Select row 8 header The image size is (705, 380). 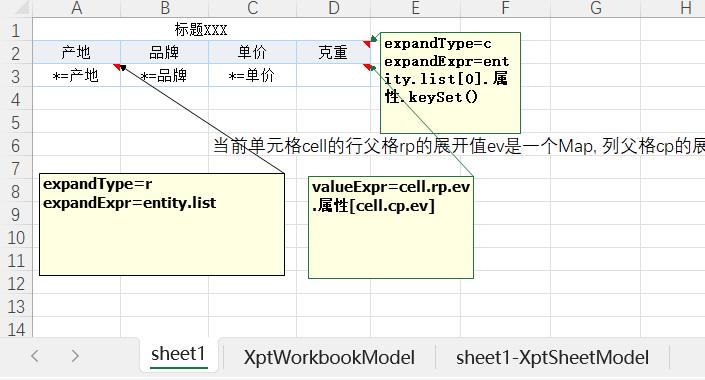point(16,191)
